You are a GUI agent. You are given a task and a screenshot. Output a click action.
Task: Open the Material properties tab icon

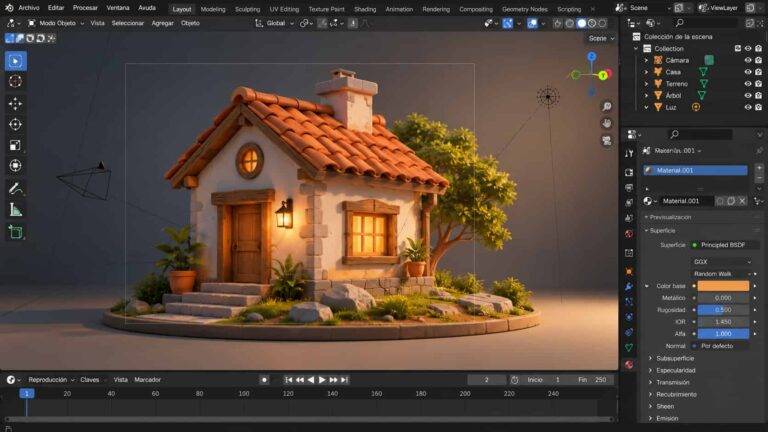(x=629, y=364)
